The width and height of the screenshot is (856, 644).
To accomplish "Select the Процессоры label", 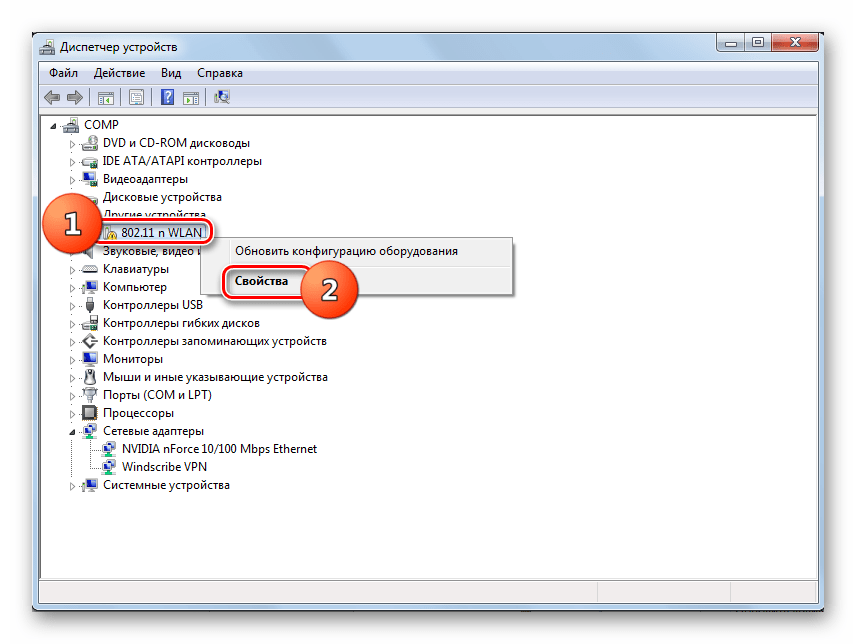I will [x=138, y=413].
